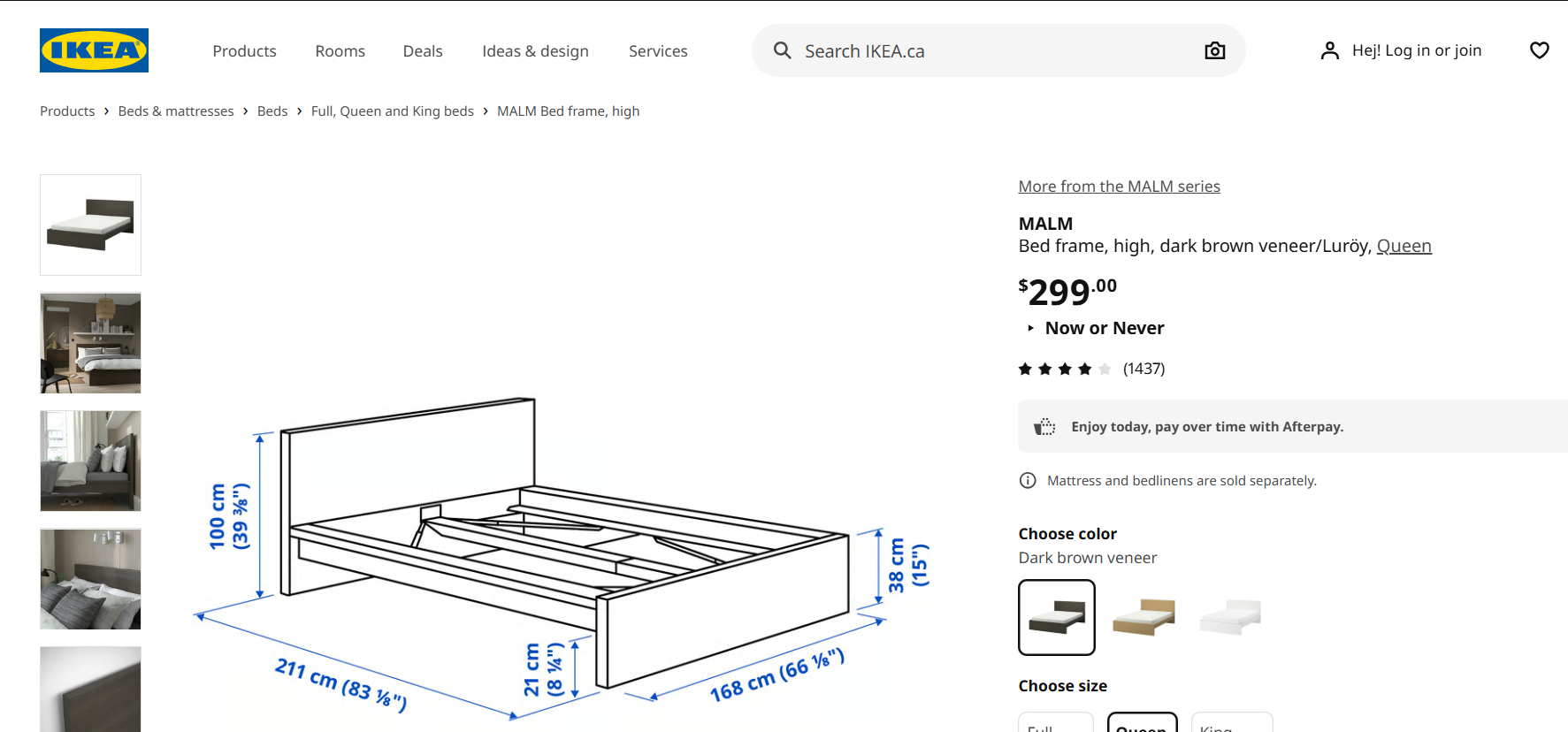
Task: Choose the Full size option
Action: pyautogui.click(x=1056, y=722)
